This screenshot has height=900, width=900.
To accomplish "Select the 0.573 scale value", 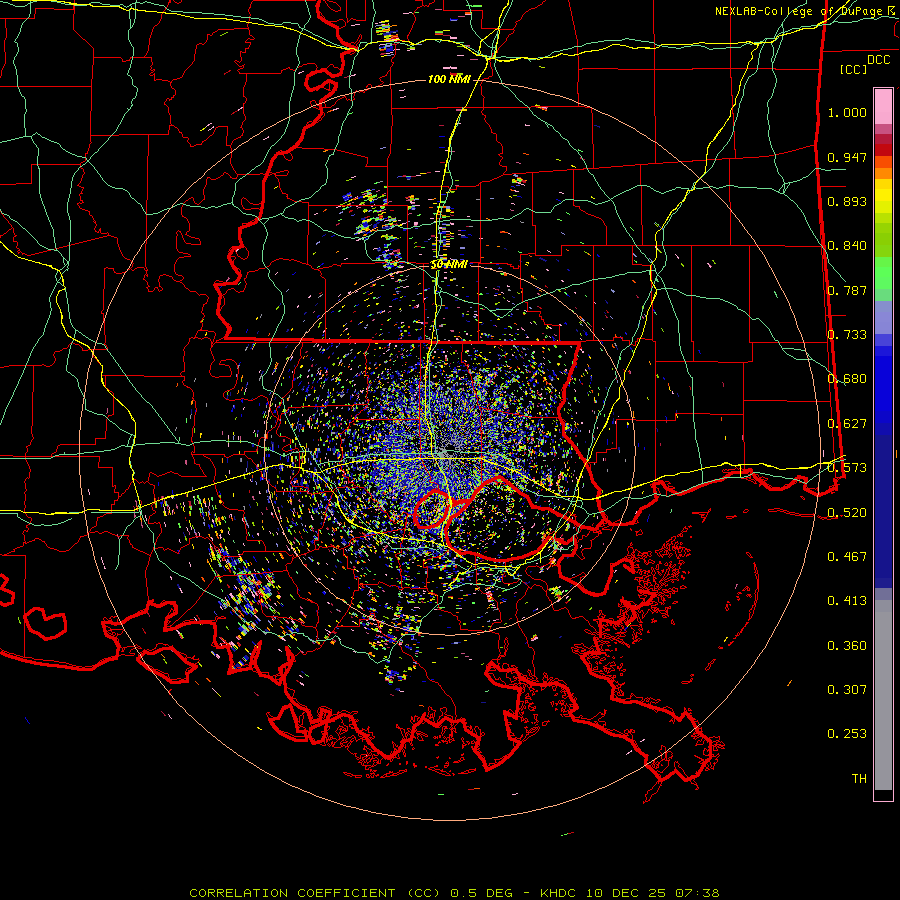I will click(847, 468).
